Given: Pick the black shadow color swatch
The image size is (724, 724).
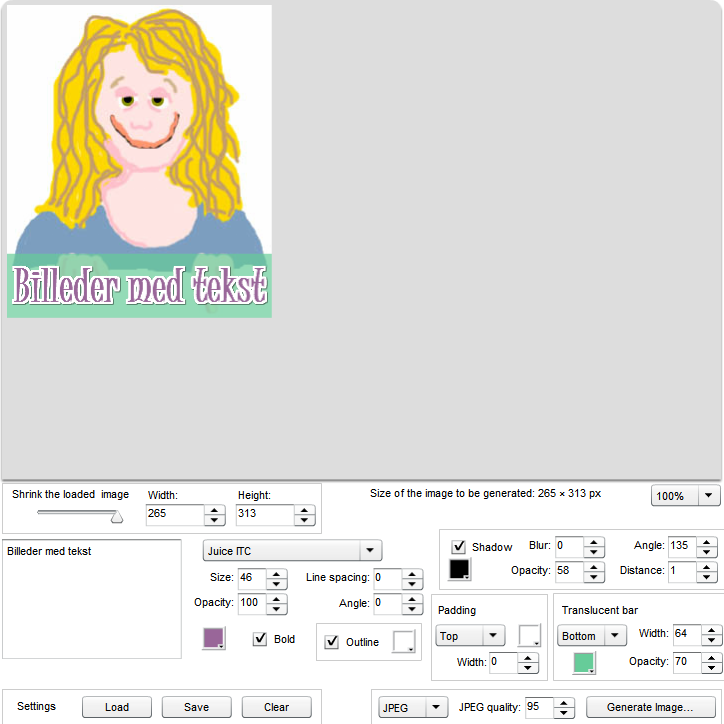Looking at the screenshot, I should pyautogui.click(x=459, y=569).
